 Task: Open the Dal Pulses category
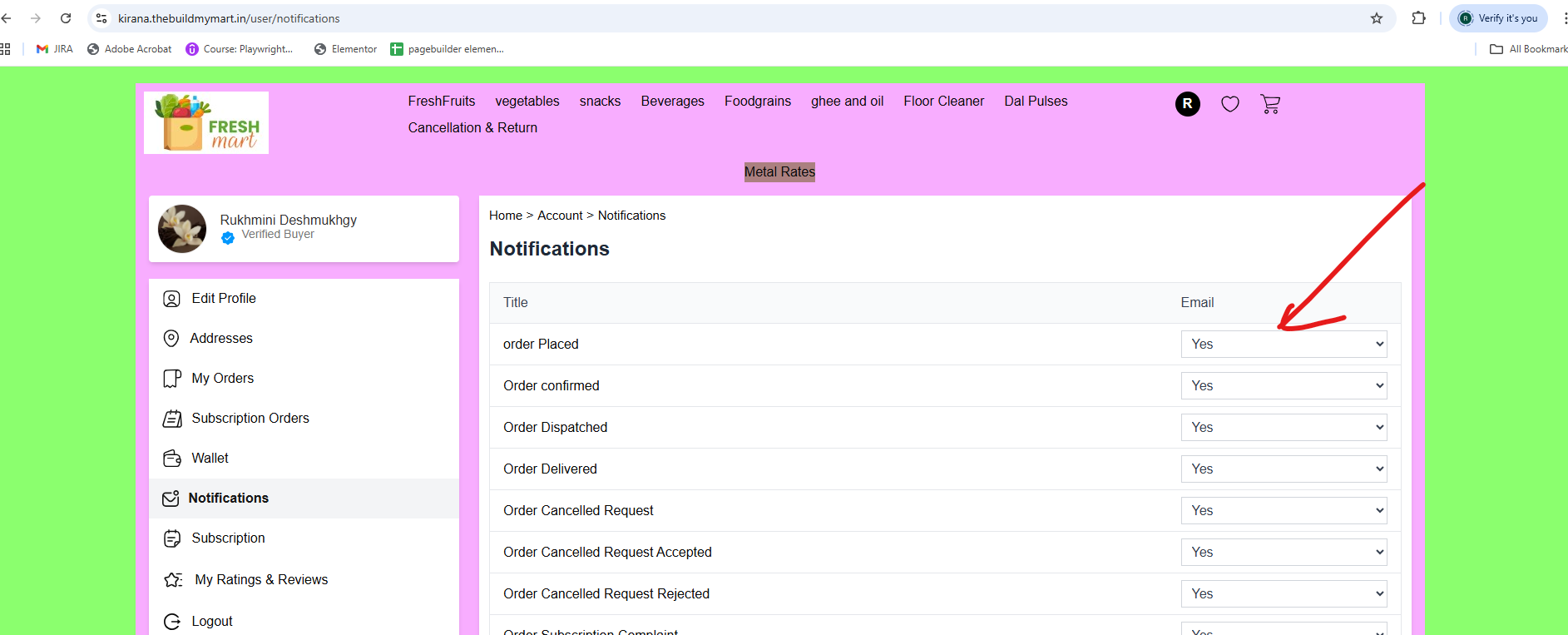1036,101
